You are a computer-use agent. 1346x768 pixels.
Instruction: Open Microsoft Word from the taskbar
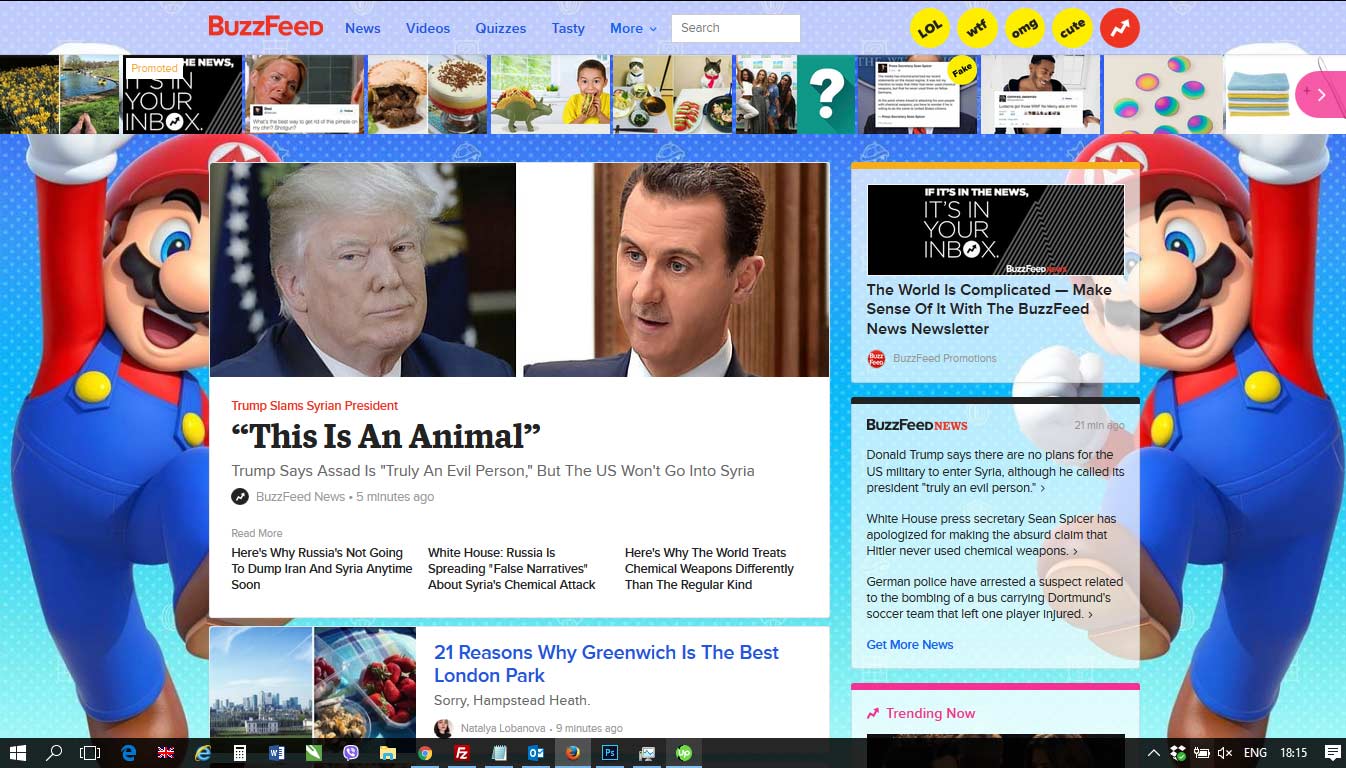click(x=277, y=753)
